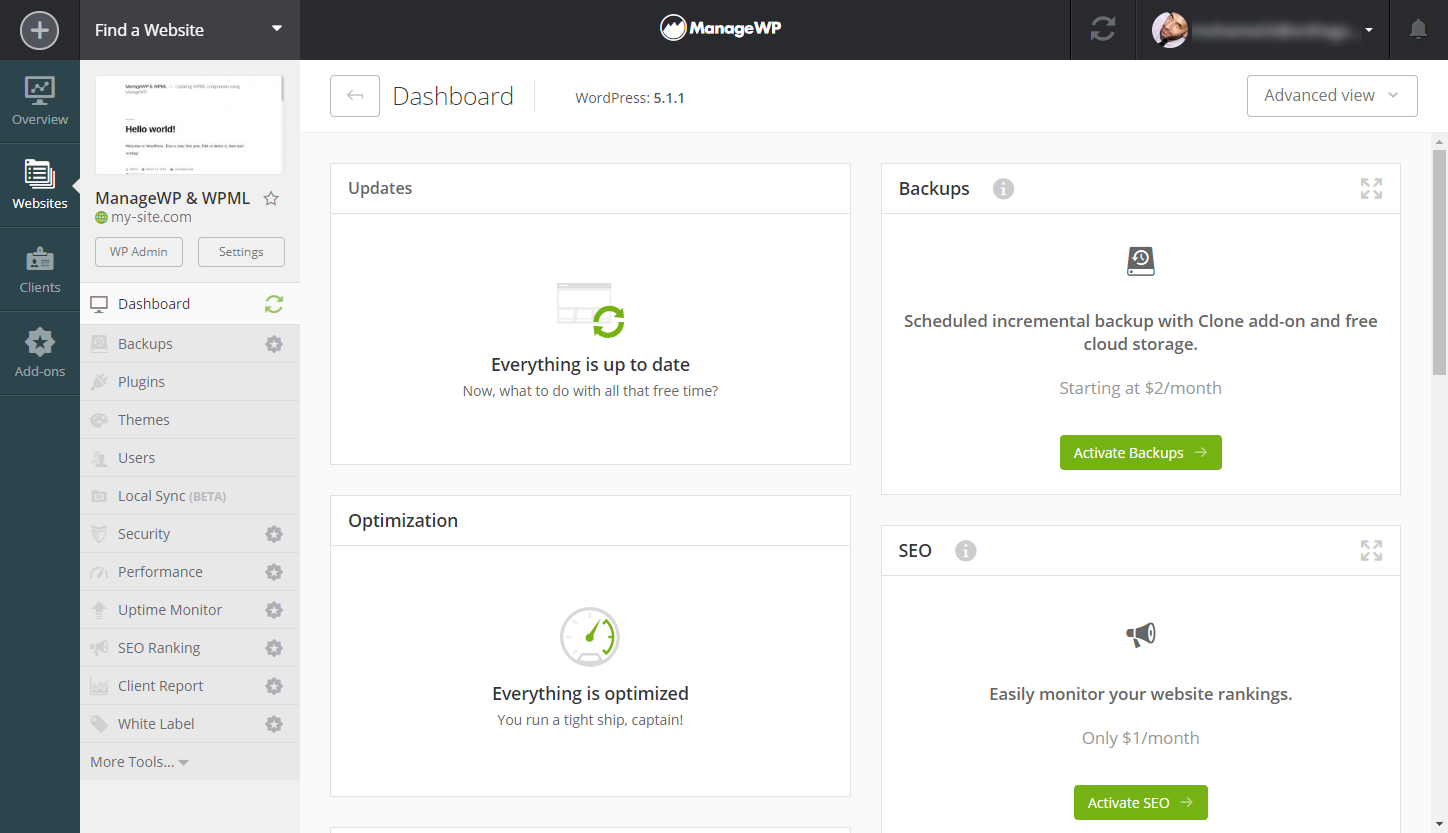Click the Updates refresh illustration icon
The width and height of the screenshot is (1448, 833).
590,309
